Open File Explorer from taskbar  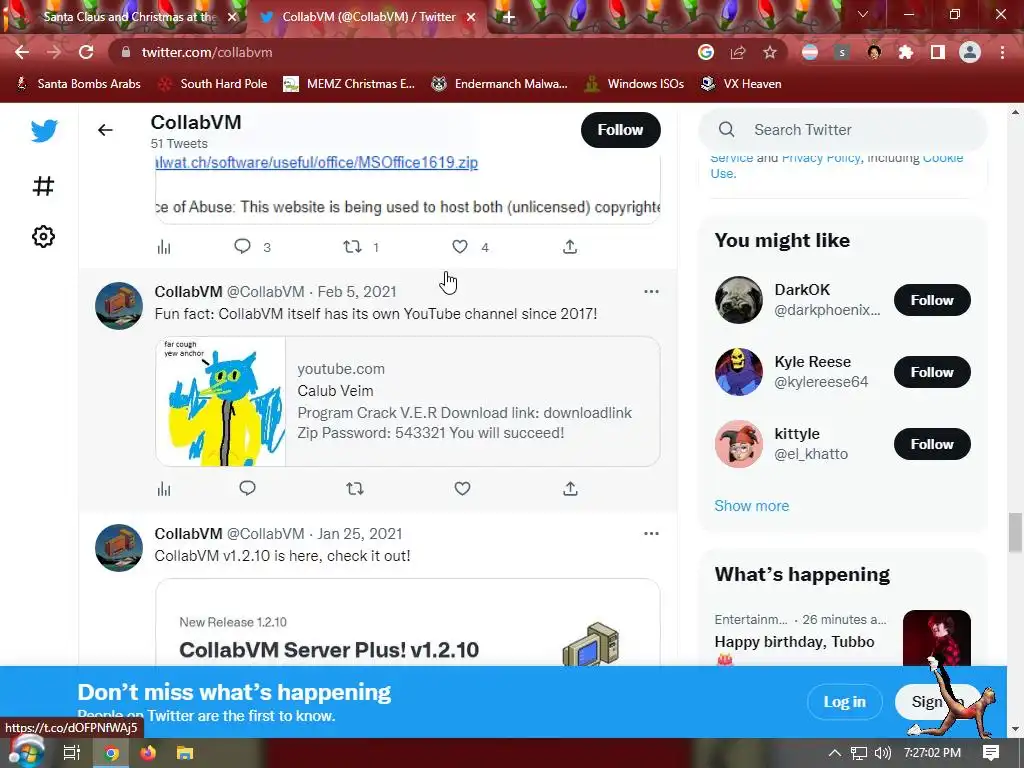(x=185, y=753)
